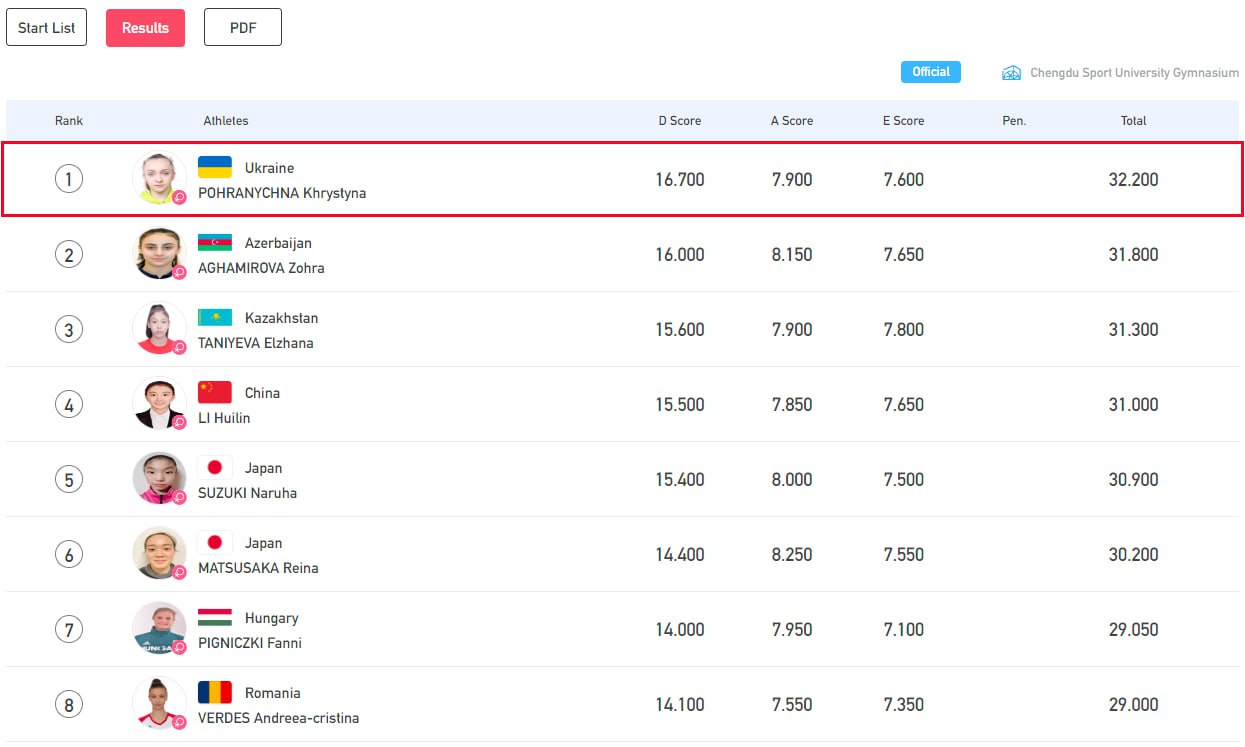The width and height of the screenshot is (1245, 747).
Task: Click the Kazakhstan country label
Action: click(282, 318)
